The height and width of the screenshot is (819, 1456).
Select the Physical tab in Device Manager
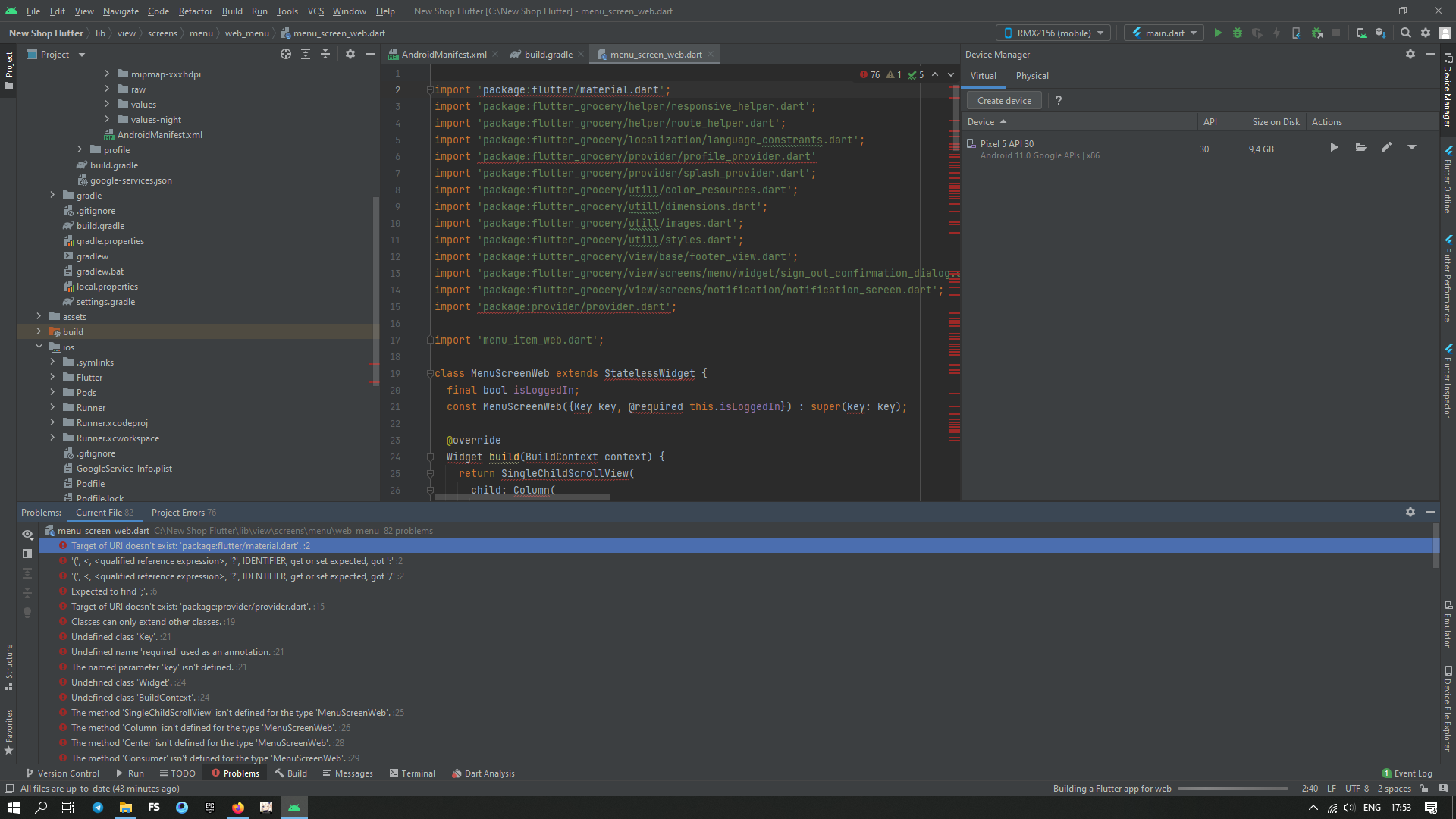pyautogui.click(x=1033, y=75)
